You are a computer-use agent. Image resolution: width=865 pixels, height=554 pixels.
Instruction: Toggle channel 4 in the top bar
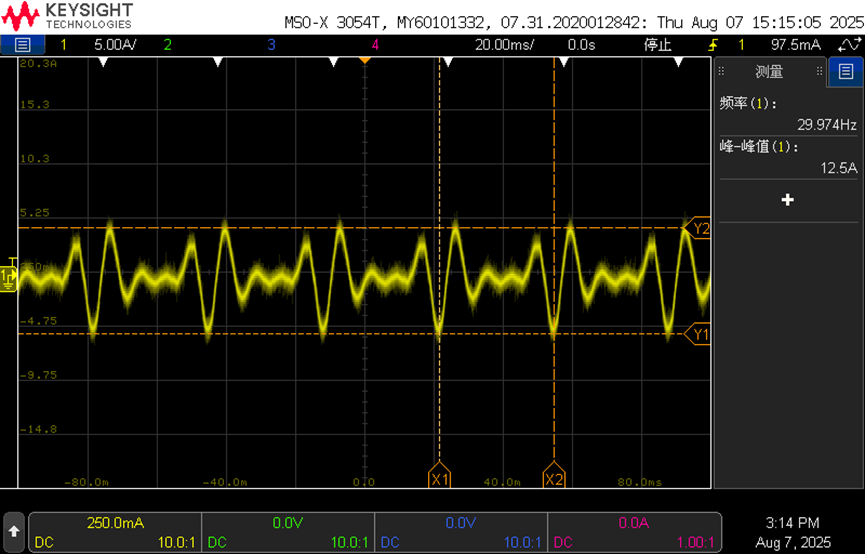(375, 45)
